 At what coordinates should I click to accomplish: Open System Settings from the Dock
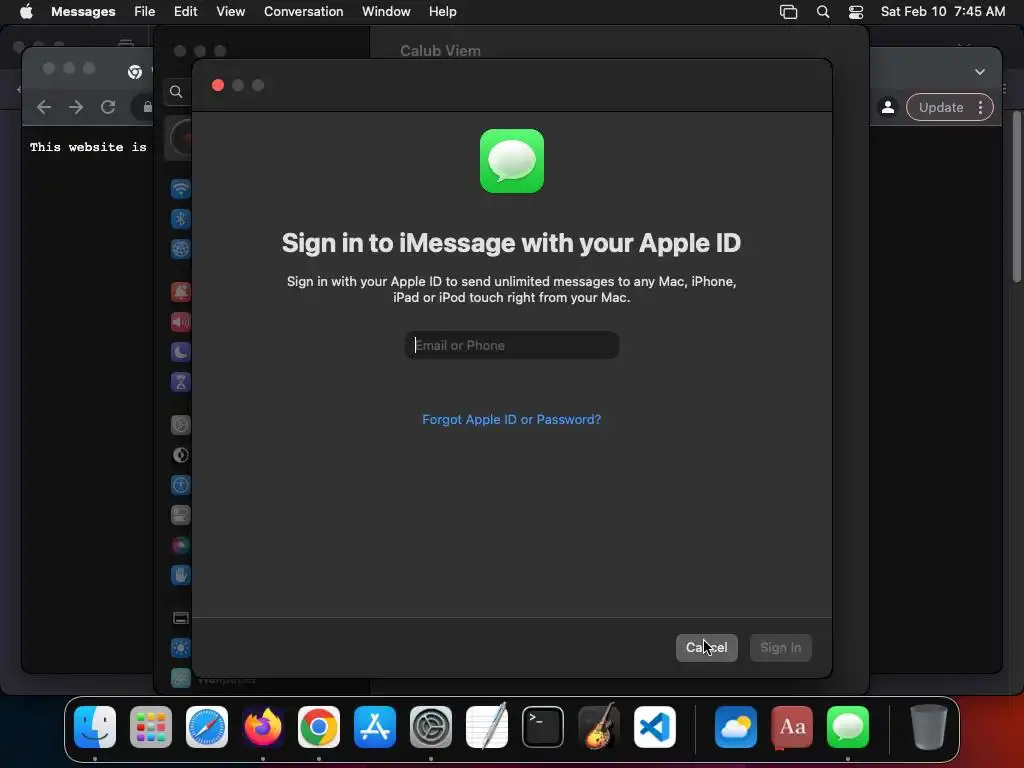pos(431,727)
